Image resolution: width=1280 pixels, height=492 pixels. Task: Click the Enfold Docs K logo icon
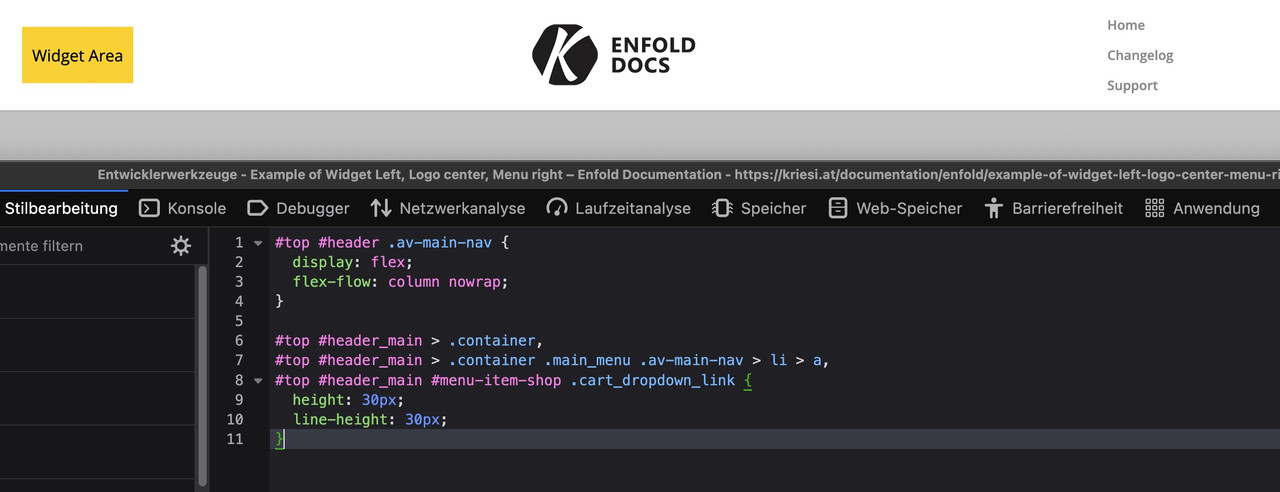565,55
